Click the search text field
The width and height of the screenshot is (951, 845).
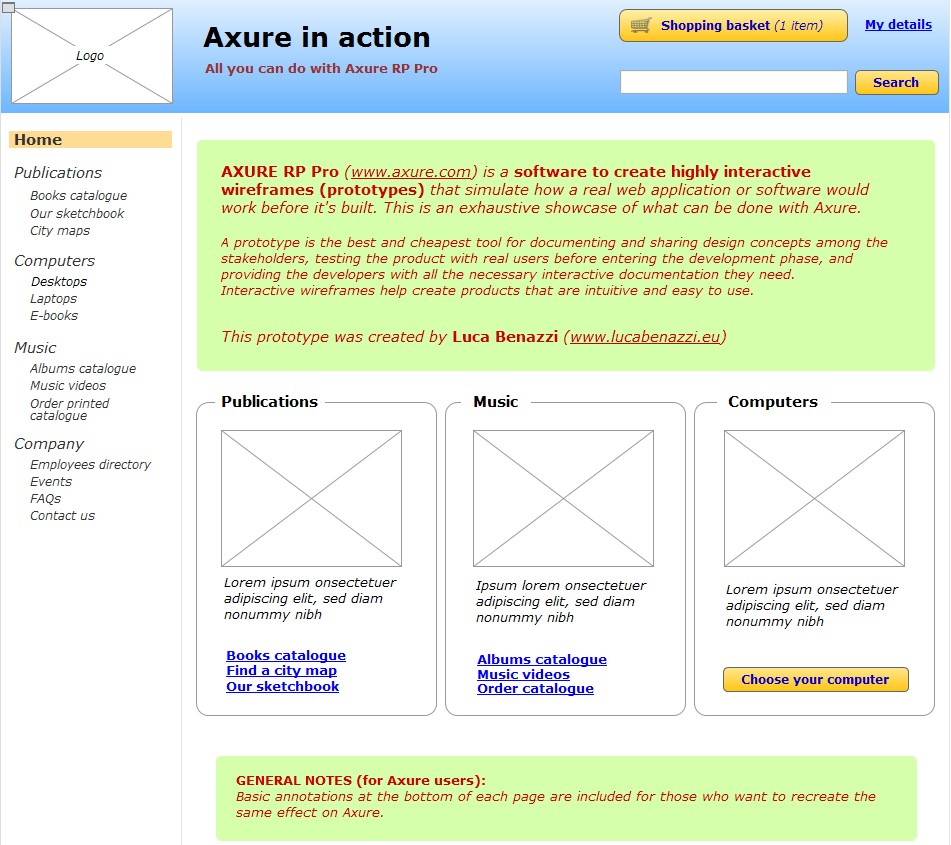click(733, 82)
